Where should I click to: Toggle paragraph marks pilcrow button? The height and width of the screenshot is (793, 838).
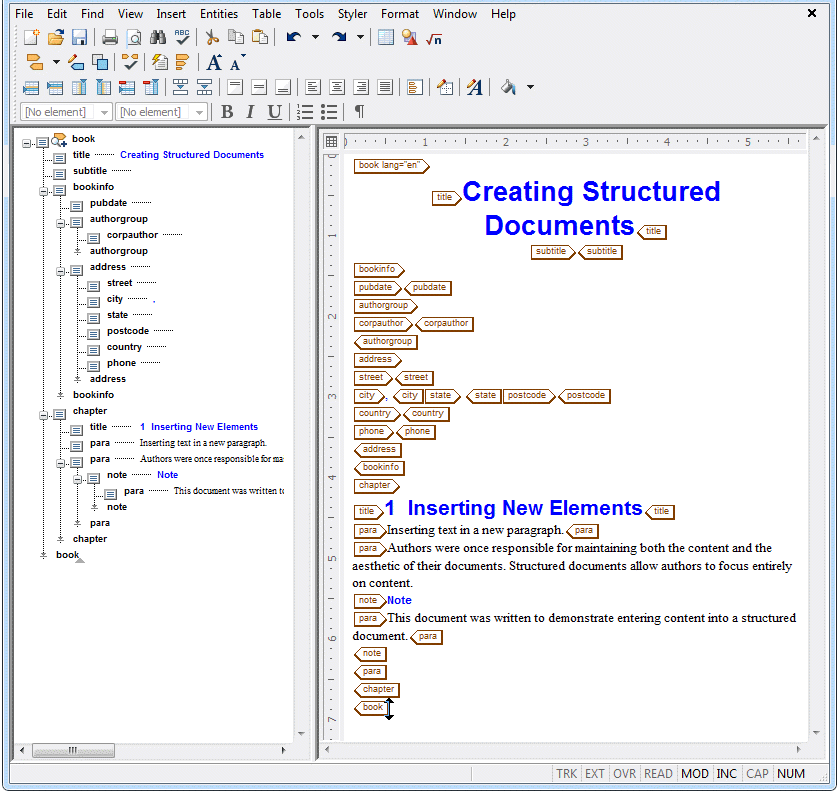(359, 112)
